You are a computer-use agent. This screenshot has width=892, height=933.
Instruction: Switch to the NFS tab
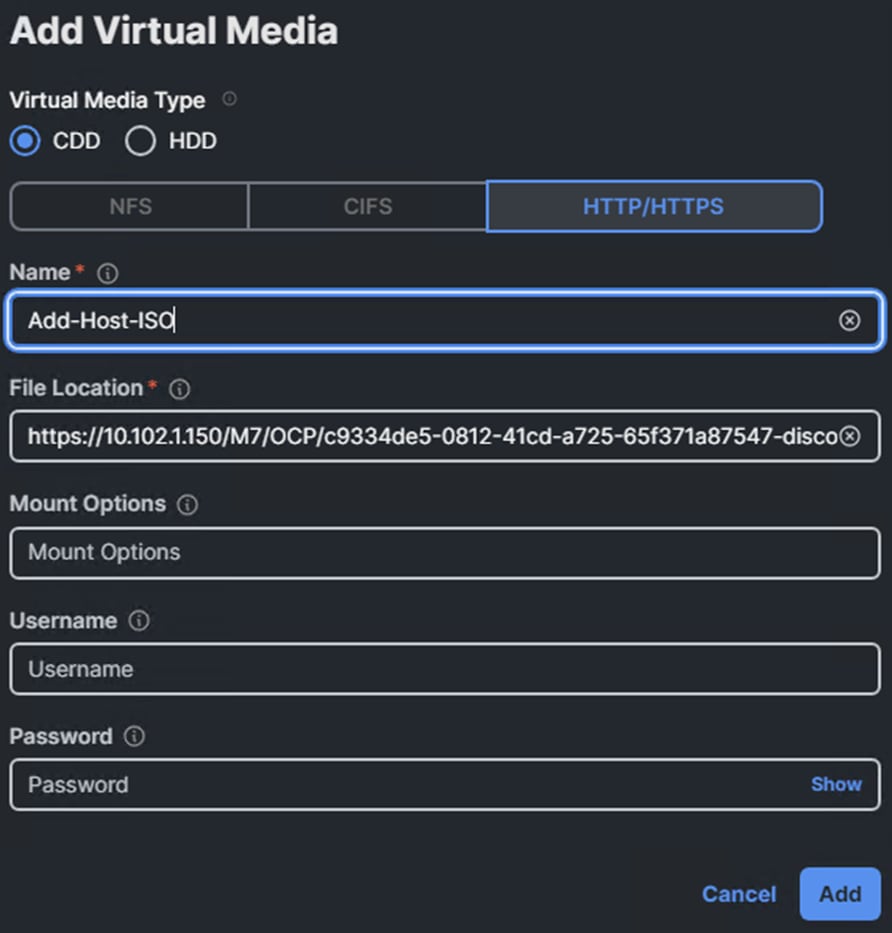[x=130, y=206]
